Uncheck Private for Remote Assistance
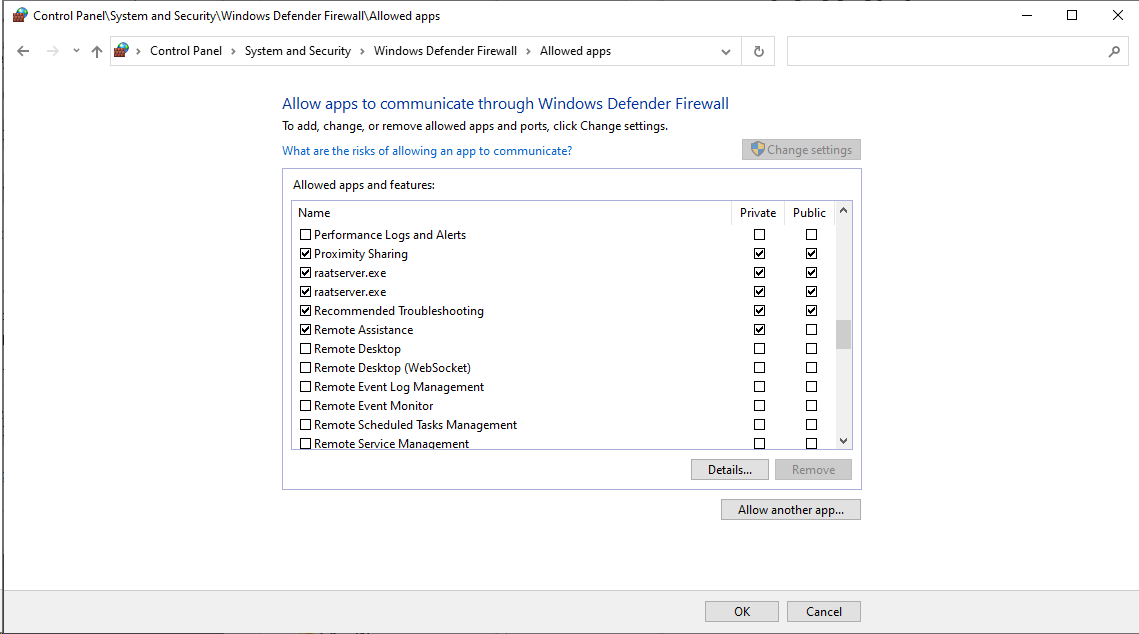1139x634 pixels. tap(759, 330)
